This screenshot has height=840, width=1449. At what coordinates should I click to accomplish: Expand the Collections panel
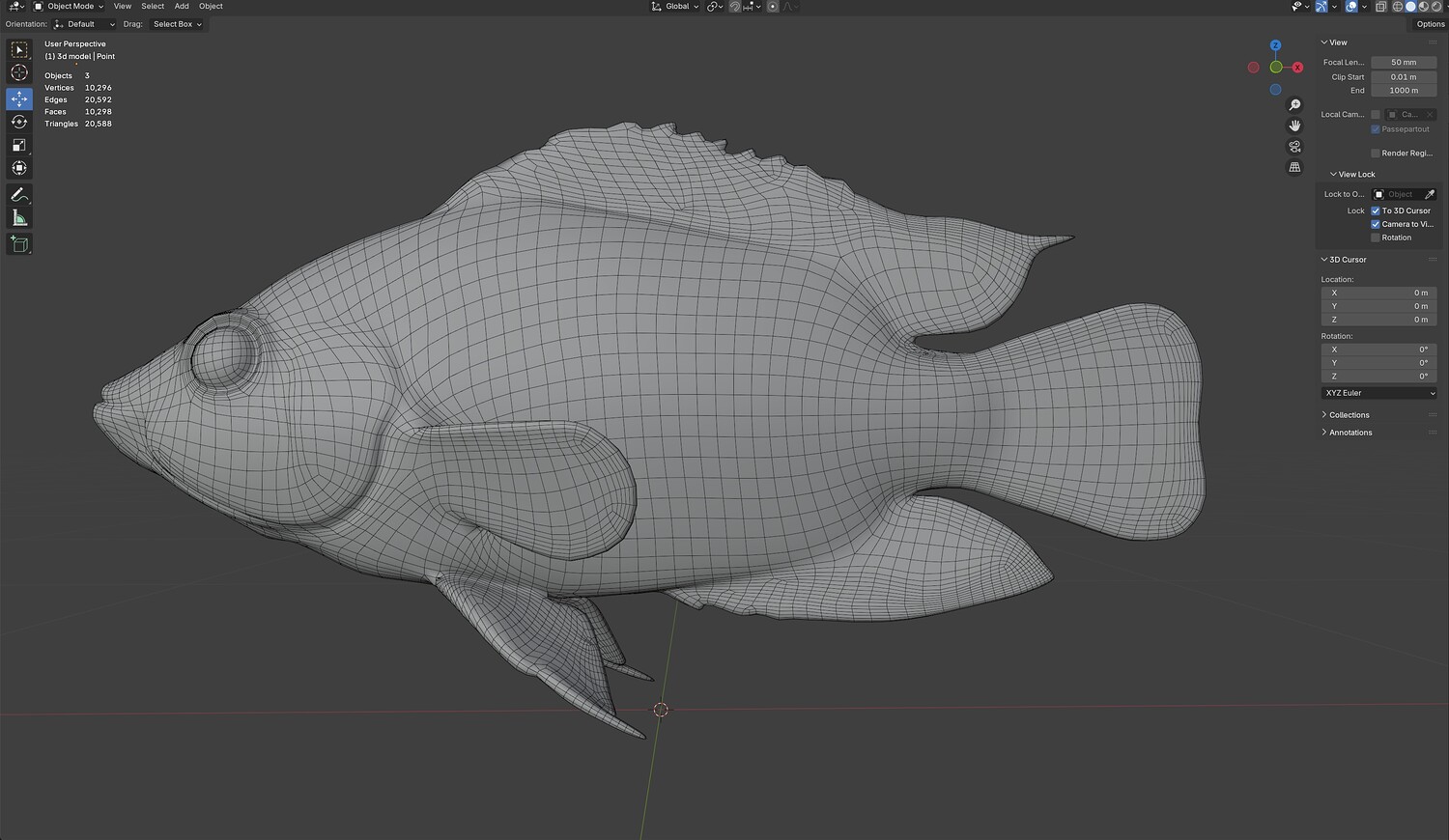click(x=1346, y=415)
